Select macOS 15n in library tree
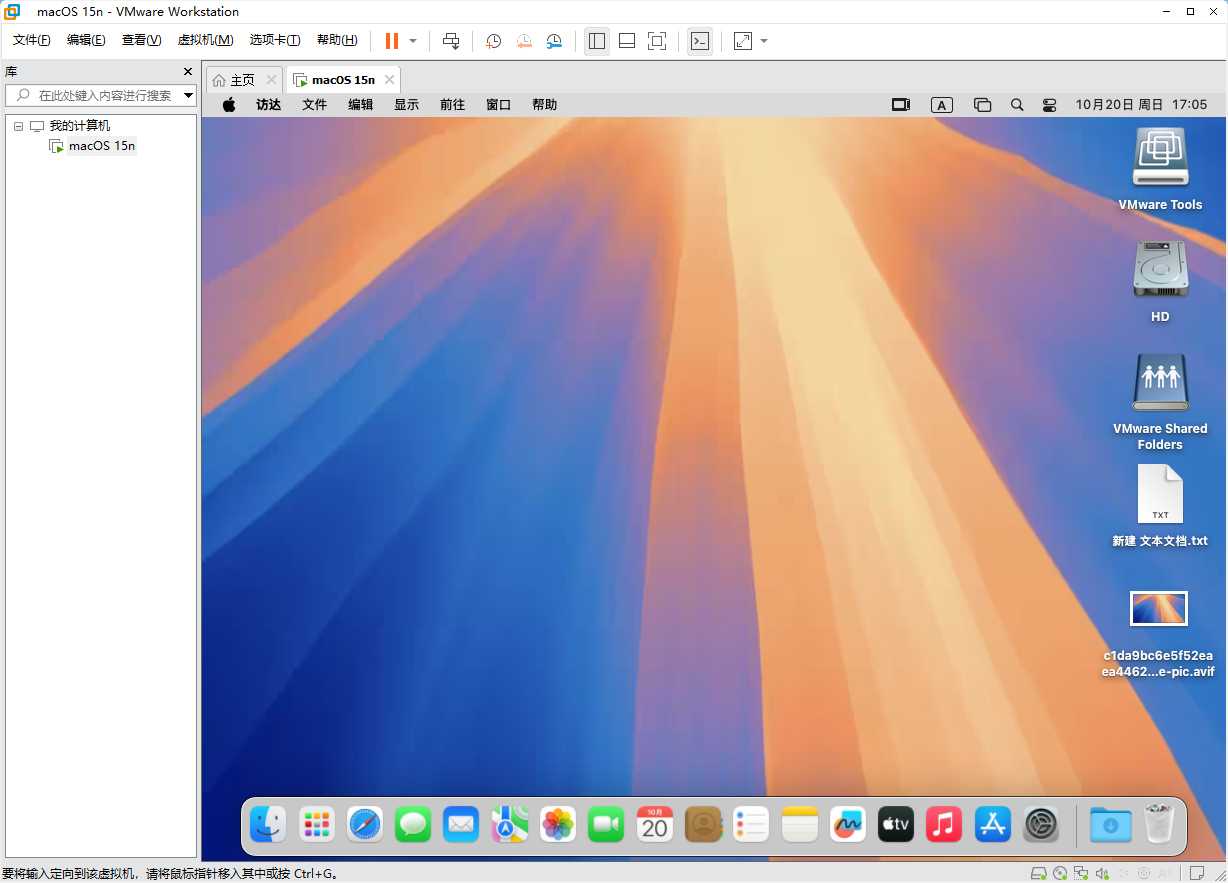The width and height of the screenshot is (1228, 883). coord(101,146)
